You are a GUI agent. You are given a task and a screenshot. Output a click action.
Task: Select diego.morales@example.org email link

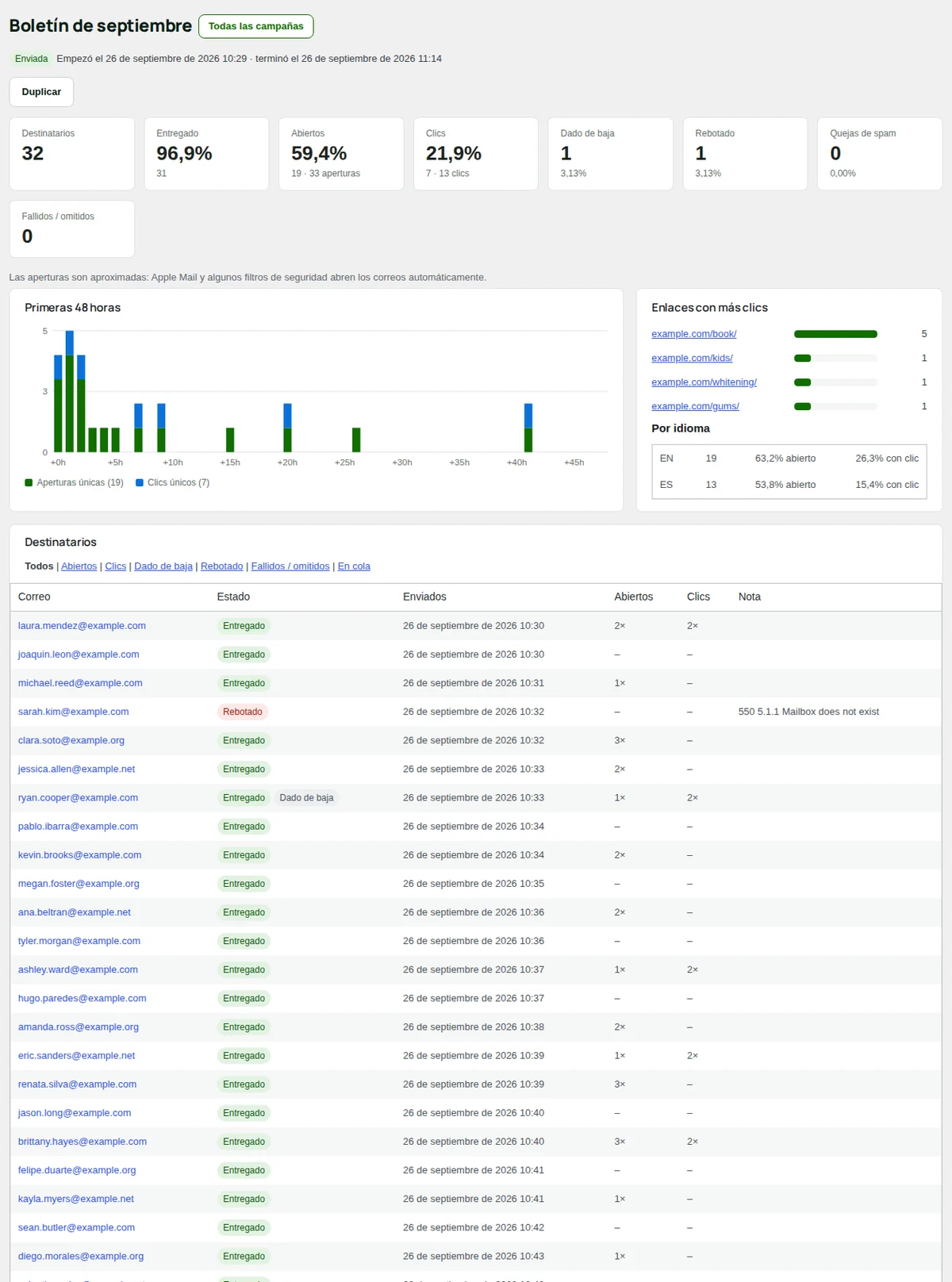[81, 1257]
